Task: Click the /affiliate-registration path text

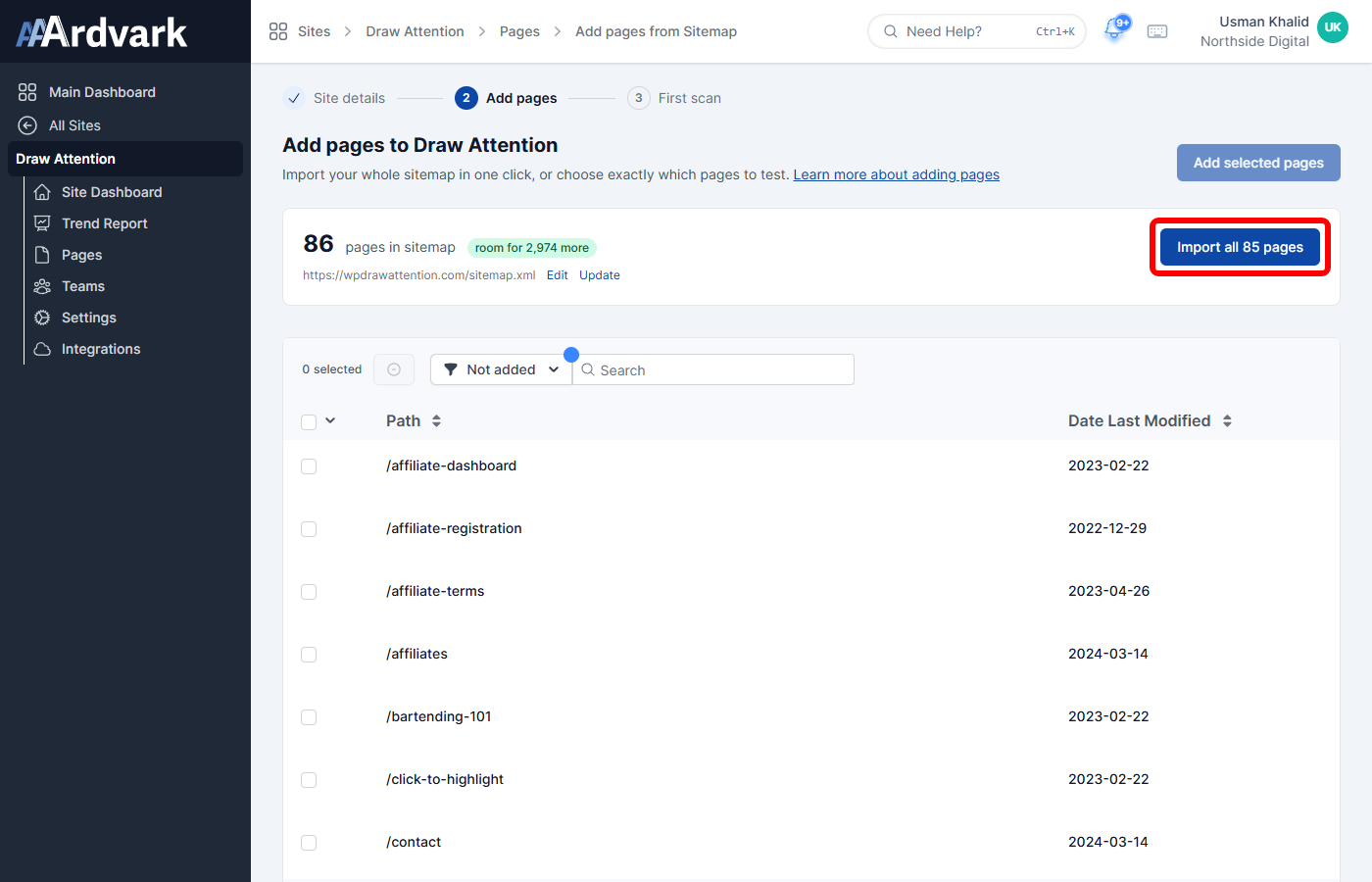Action: pos(454,528)
